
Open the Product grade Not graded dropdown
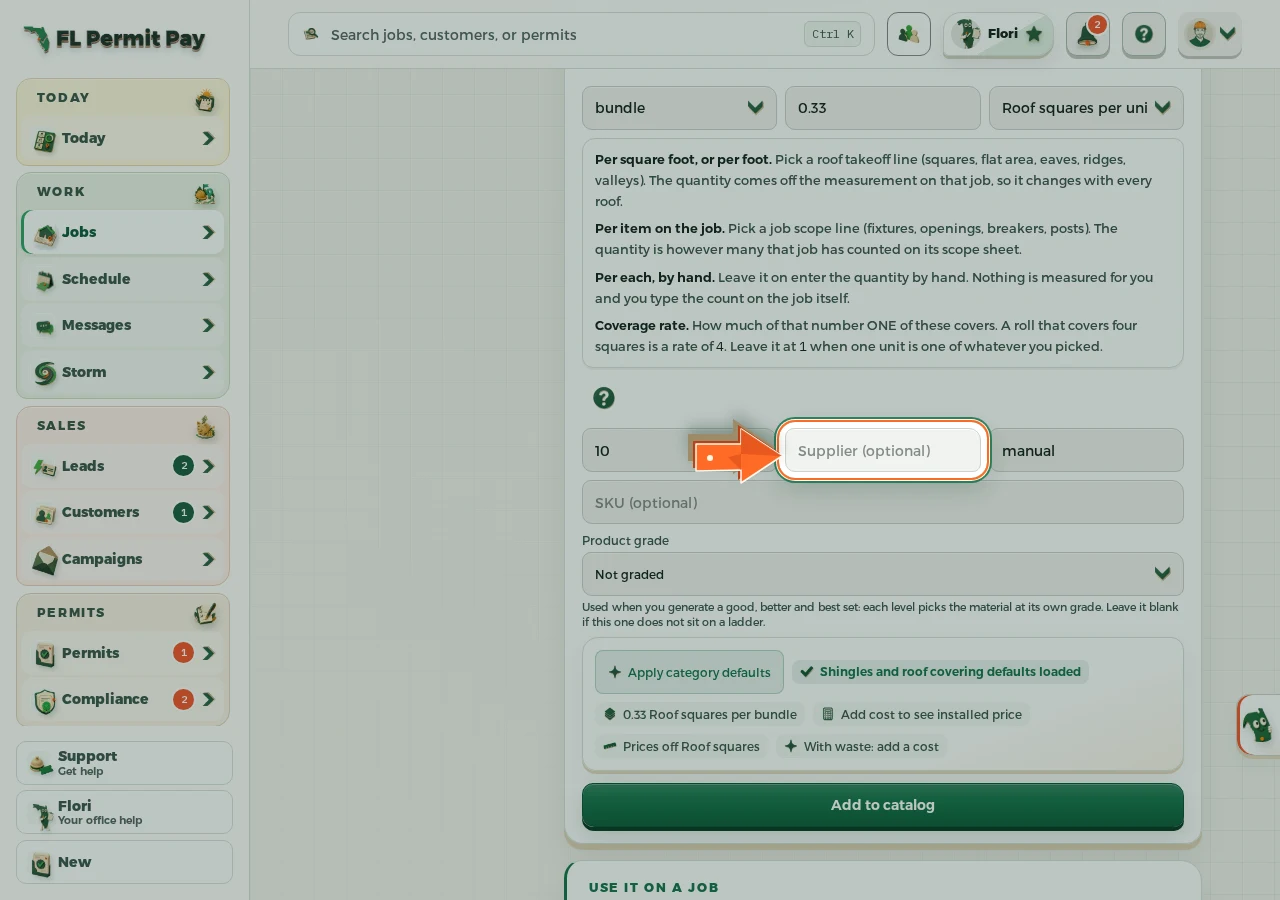[x=883, y=574]
